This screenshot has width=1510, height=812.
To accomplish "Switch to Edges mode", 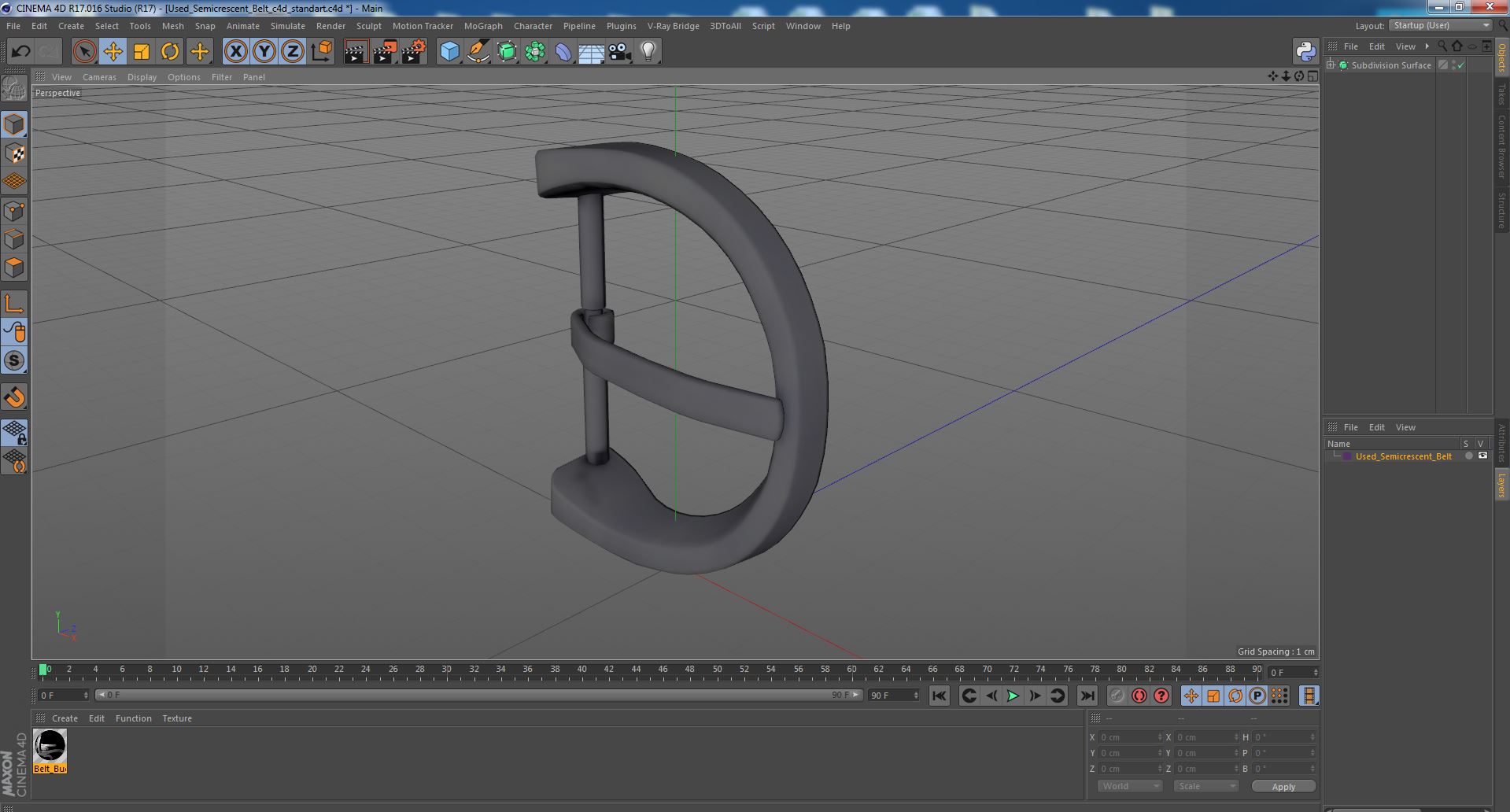I will click(x=14, y=238).
